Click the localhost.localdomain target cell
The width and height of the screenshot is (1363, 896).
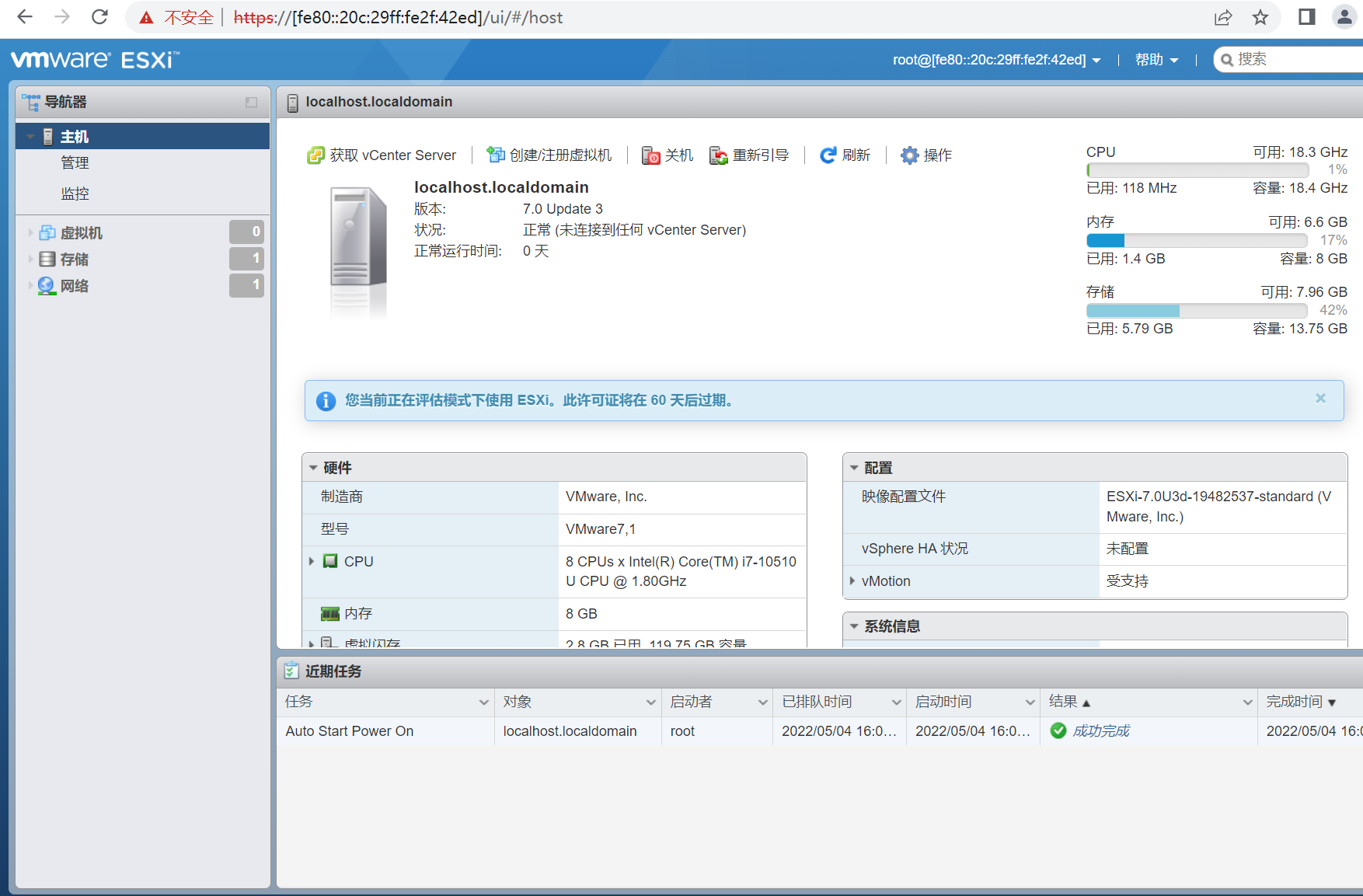(x=570, y=731)
